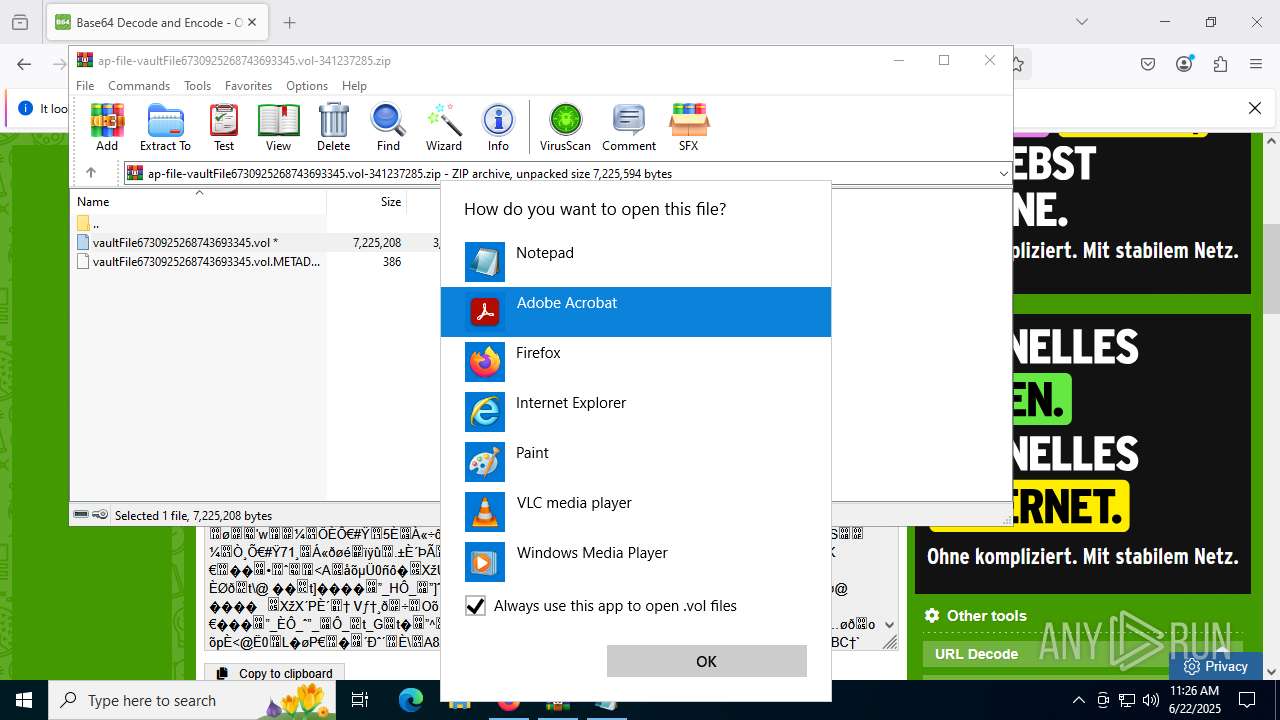Click the browser back arrow
The height and width of the screenshot is (720, 1280).
point(24,64)
